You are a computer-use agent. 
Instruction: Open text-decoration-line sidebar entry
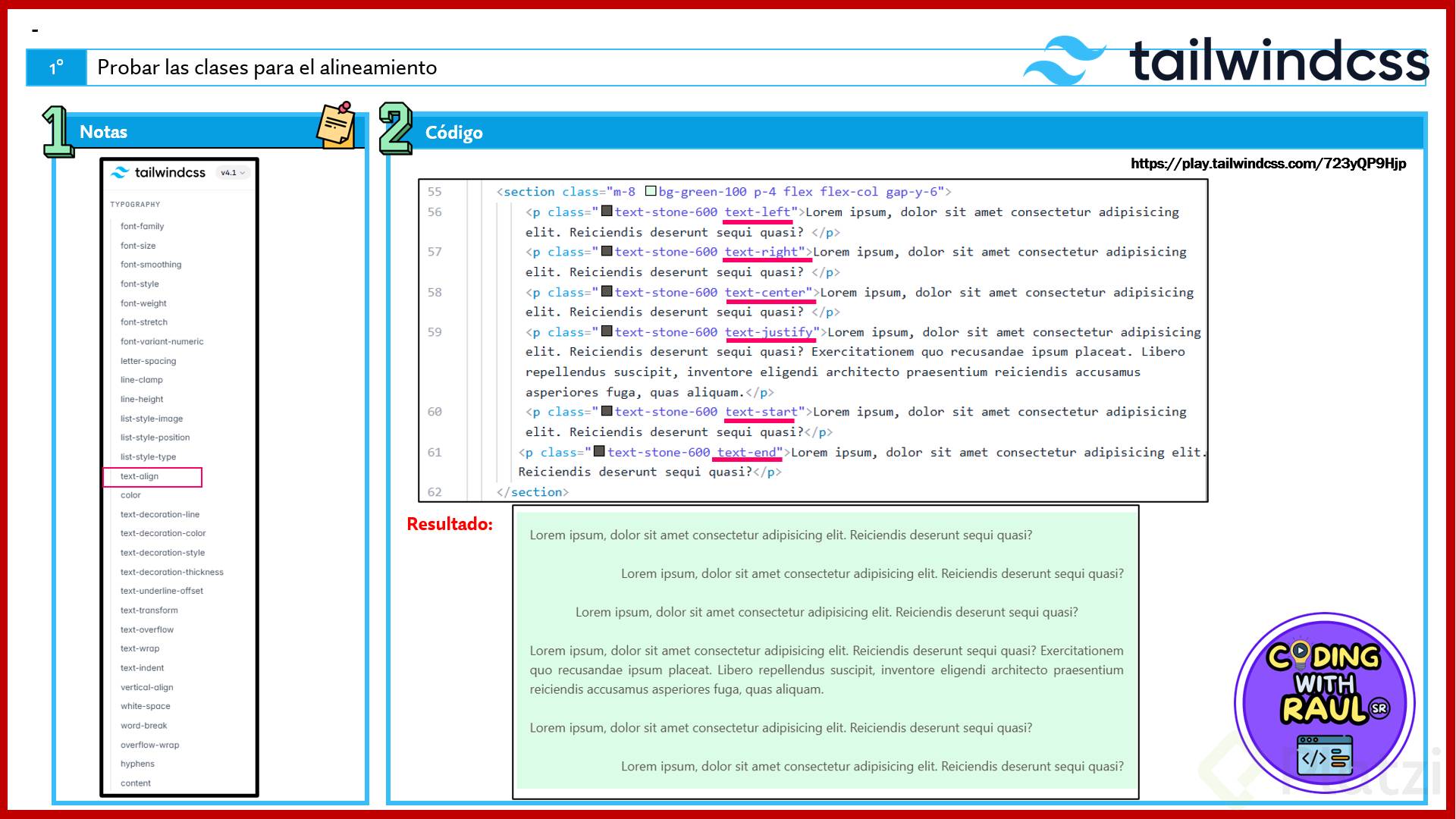coord(160,514)
